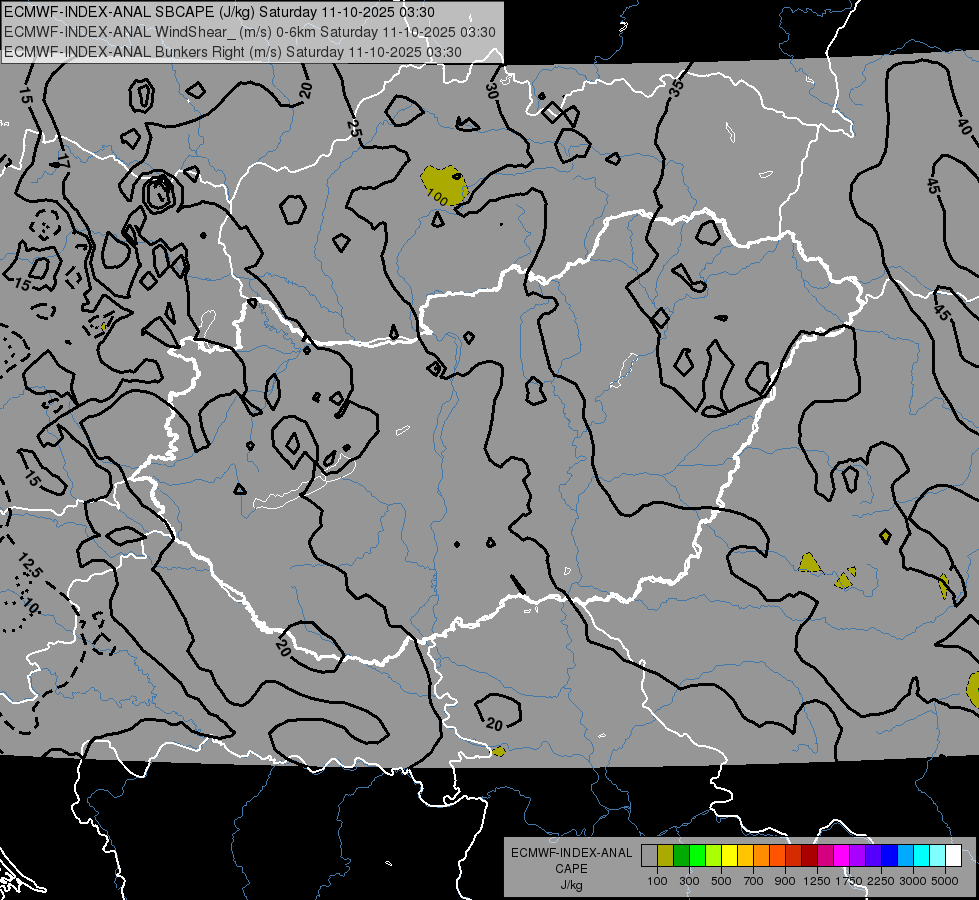
Task: Click the legend tick label 1250
Action: point(817,881)
